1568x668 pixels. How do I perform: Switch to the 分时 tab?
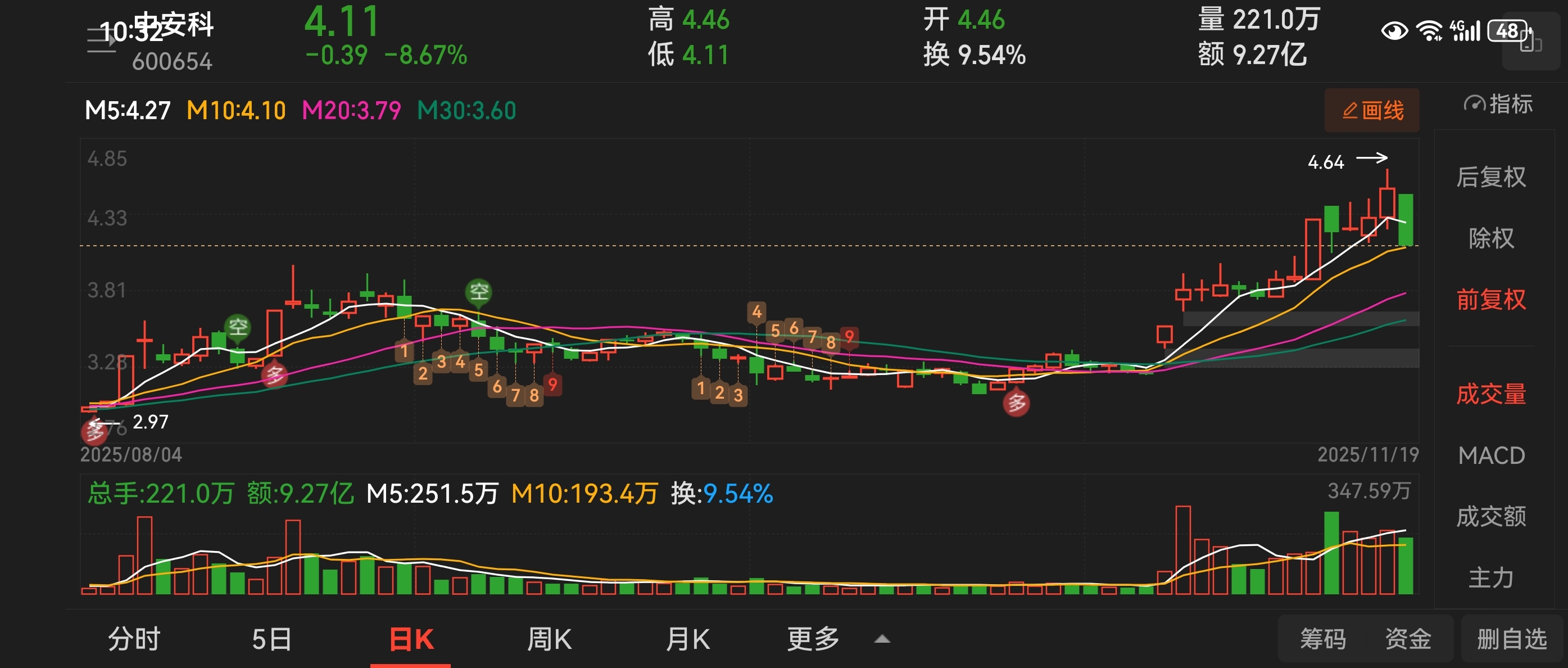(134, 639)
